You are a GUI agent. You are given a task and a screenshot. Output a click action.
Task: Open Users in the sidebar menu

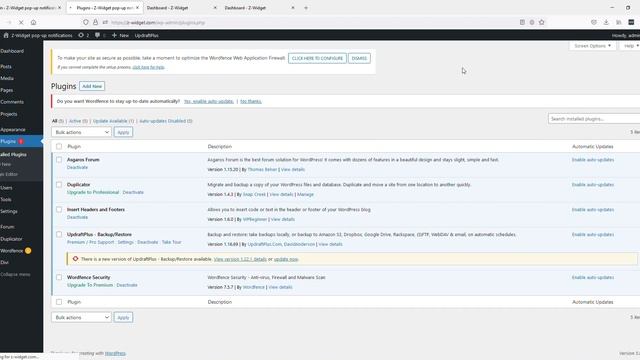click(7, 188)
